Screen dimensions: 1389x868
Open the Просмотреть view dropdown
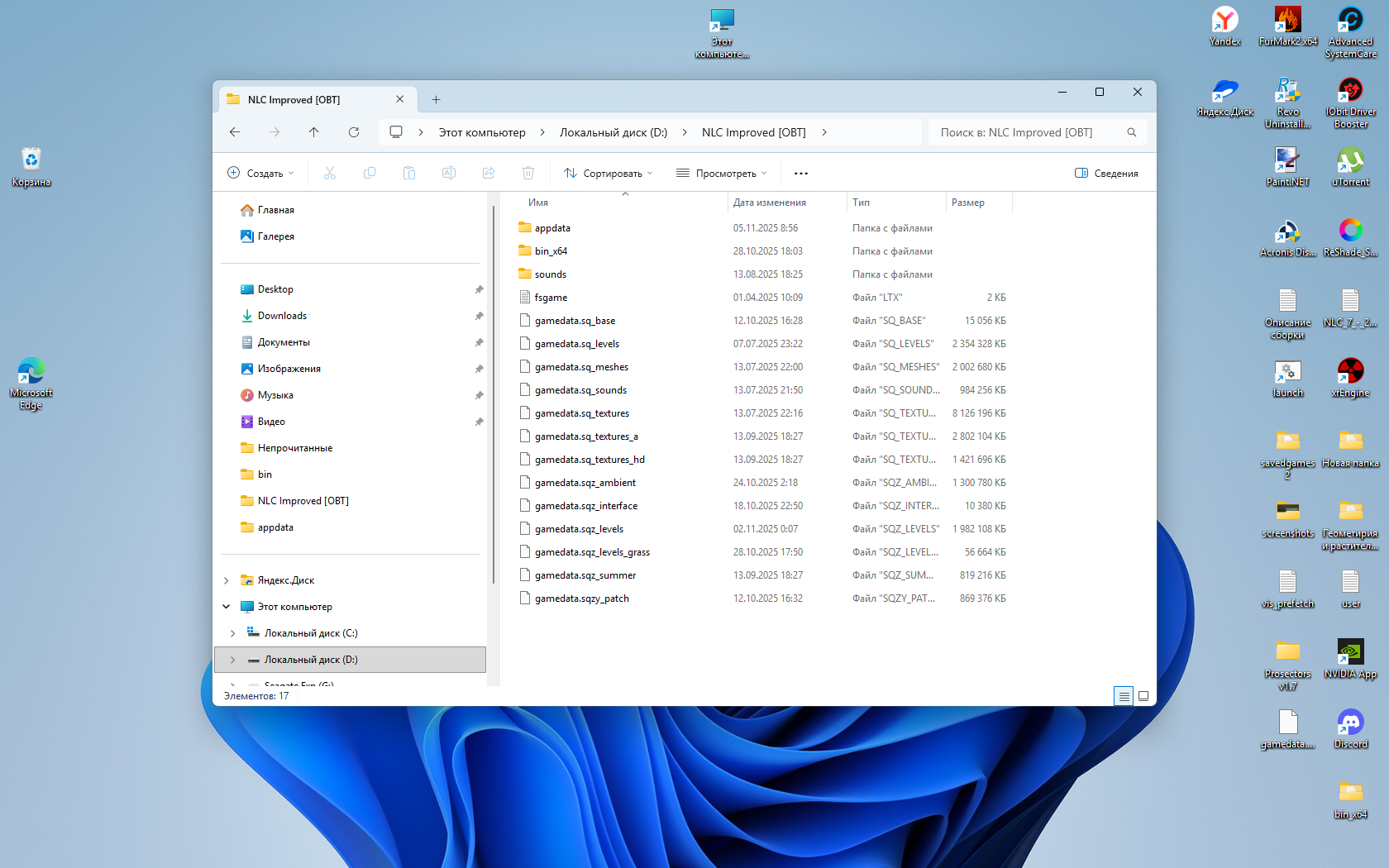(721, 174)
